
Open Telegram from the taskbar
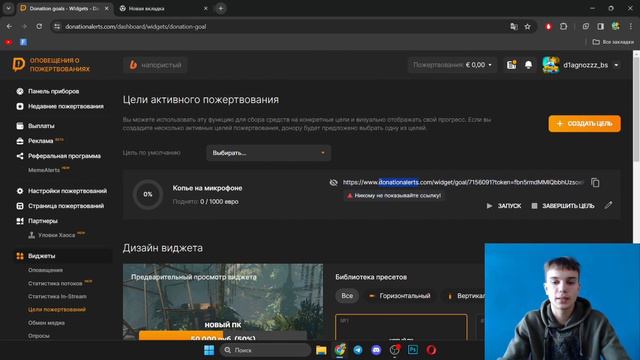coord(358,350)
